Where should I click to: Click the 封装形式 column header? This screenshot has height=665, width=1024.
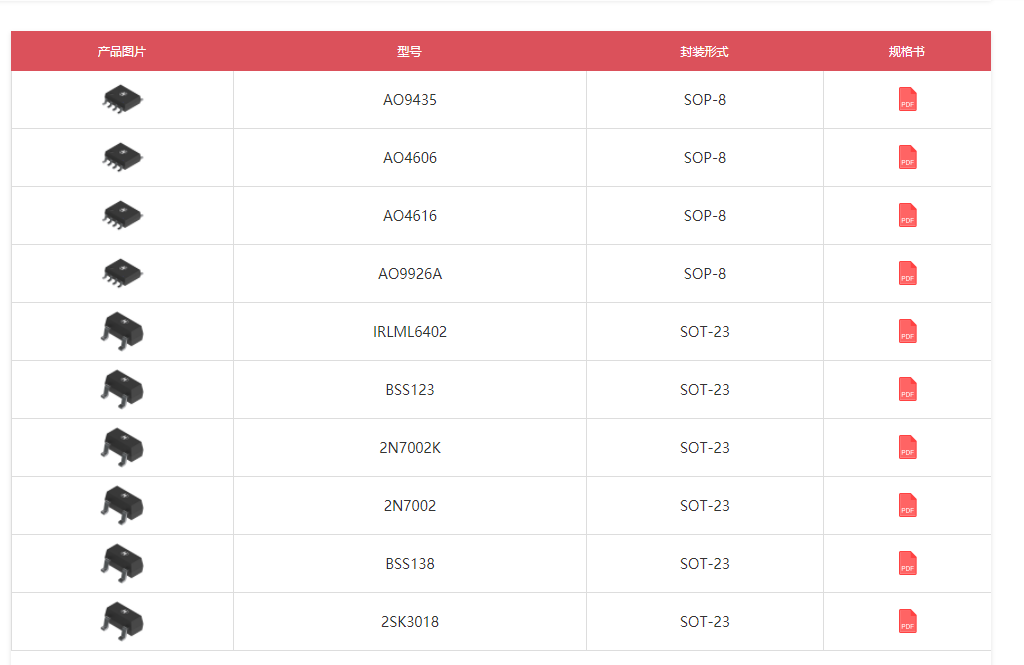[704, 52]
